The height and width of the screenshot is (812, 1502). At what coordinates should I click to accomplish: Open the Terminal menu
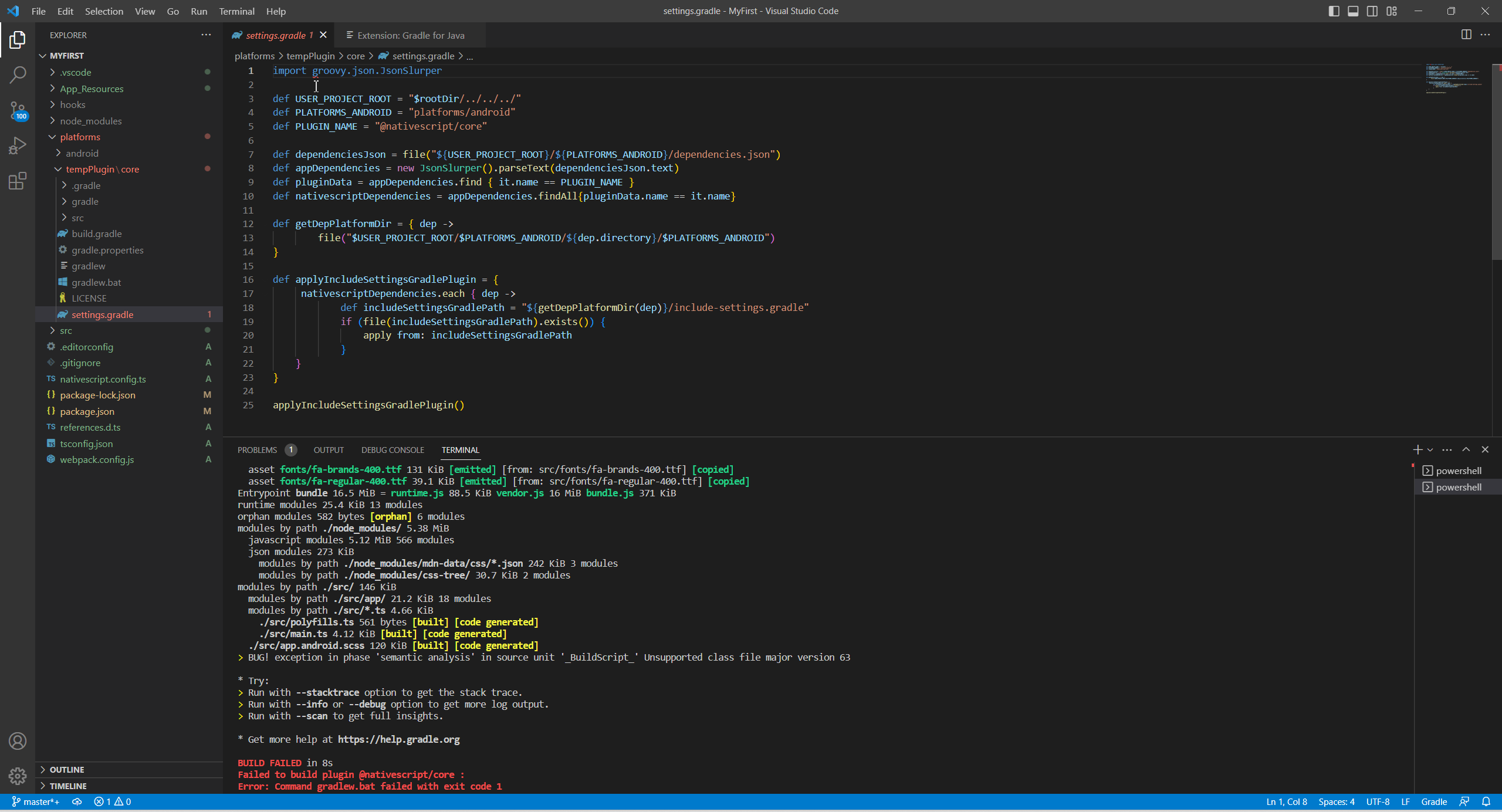(x=236, y=11)
